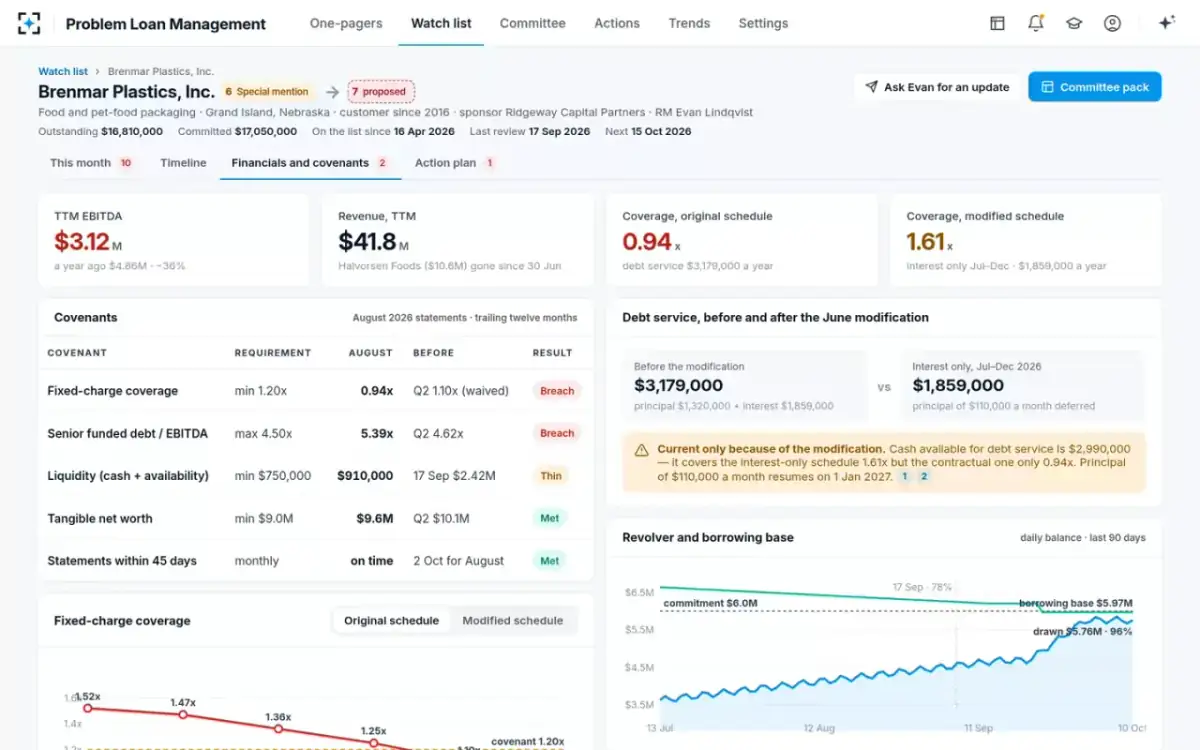
Task: Click the Revenue TTM $41.8M card
Action: pyautogui.click(x=458, y=240)
